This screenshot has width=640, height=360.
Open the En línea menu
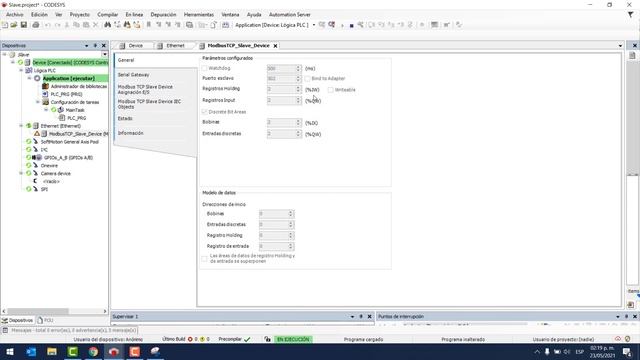point(134,15)
